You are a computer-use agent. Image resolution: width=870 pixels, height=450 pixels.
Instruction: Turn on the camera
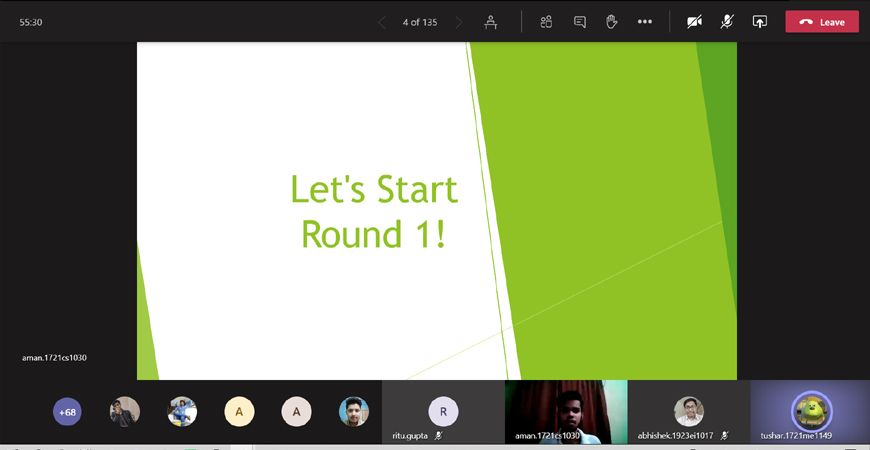point(694,22)
